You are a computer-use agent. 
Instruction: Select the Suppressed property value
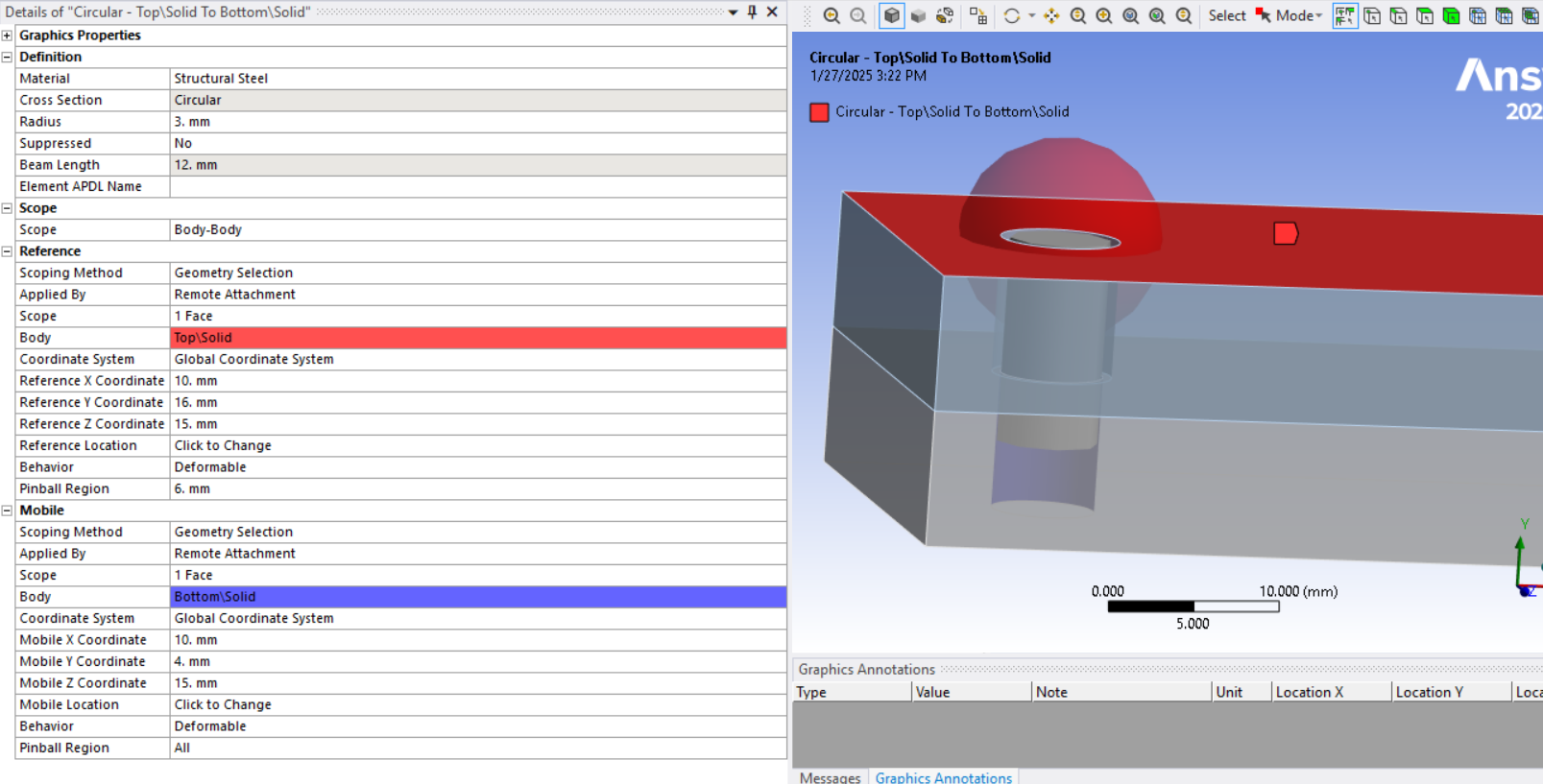coord(477,143)
